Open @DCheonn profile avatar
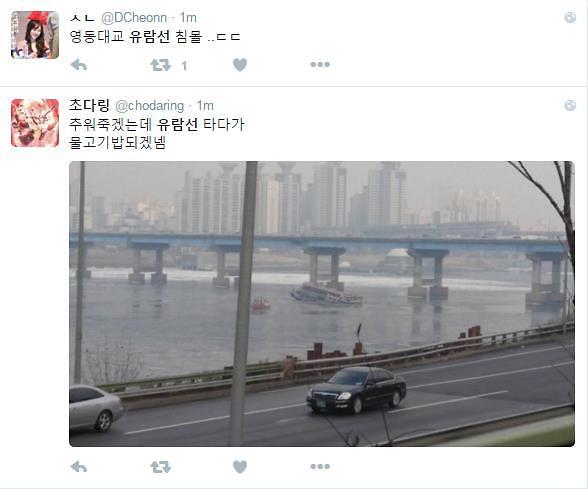This screenshot has height=489, width=588. point(35,35)
